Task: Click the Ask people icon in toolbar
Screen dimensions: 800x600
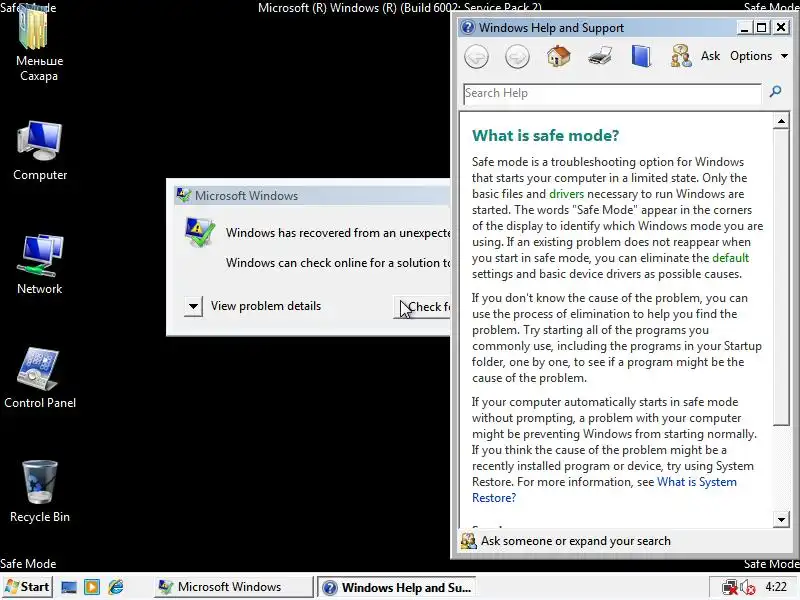Action: pyautogui.click(x=681, y=56)
